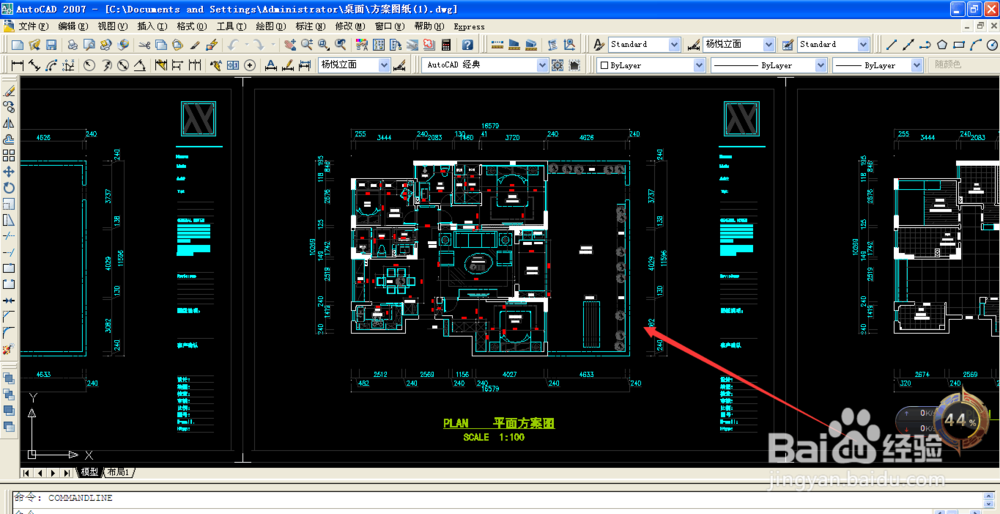This screenshot has height=514, width=1000.
Task: Select the Diameter Dimension tool
Action: [x=123, y=65]
